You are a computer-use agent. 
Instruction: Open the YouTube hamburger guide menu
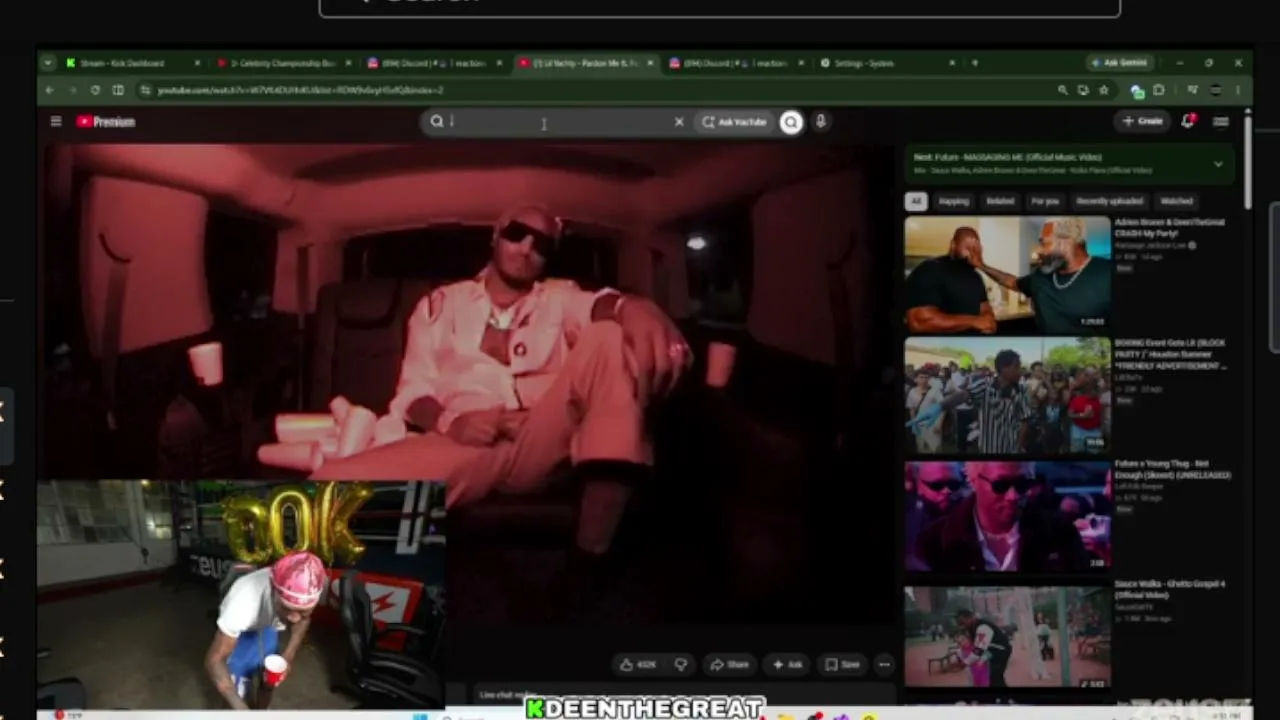coord(56,122)
